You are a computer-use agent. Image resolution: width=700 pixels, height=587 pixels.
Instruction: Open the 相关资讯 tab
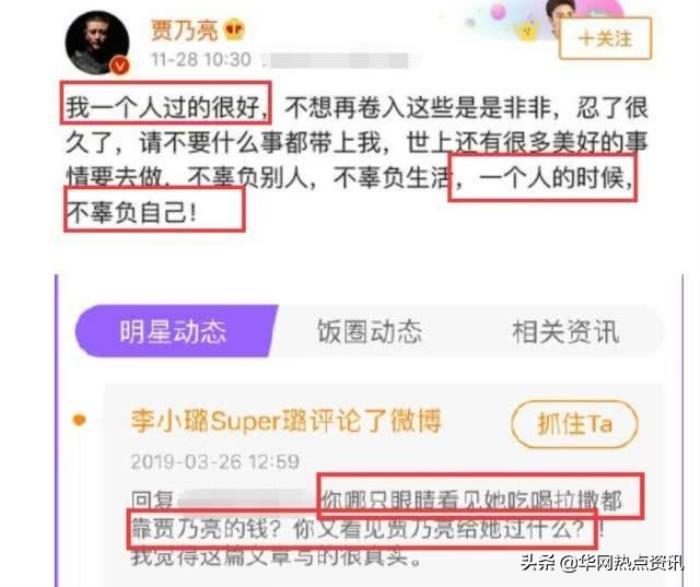pyautogui.click(x=565, y=332)
